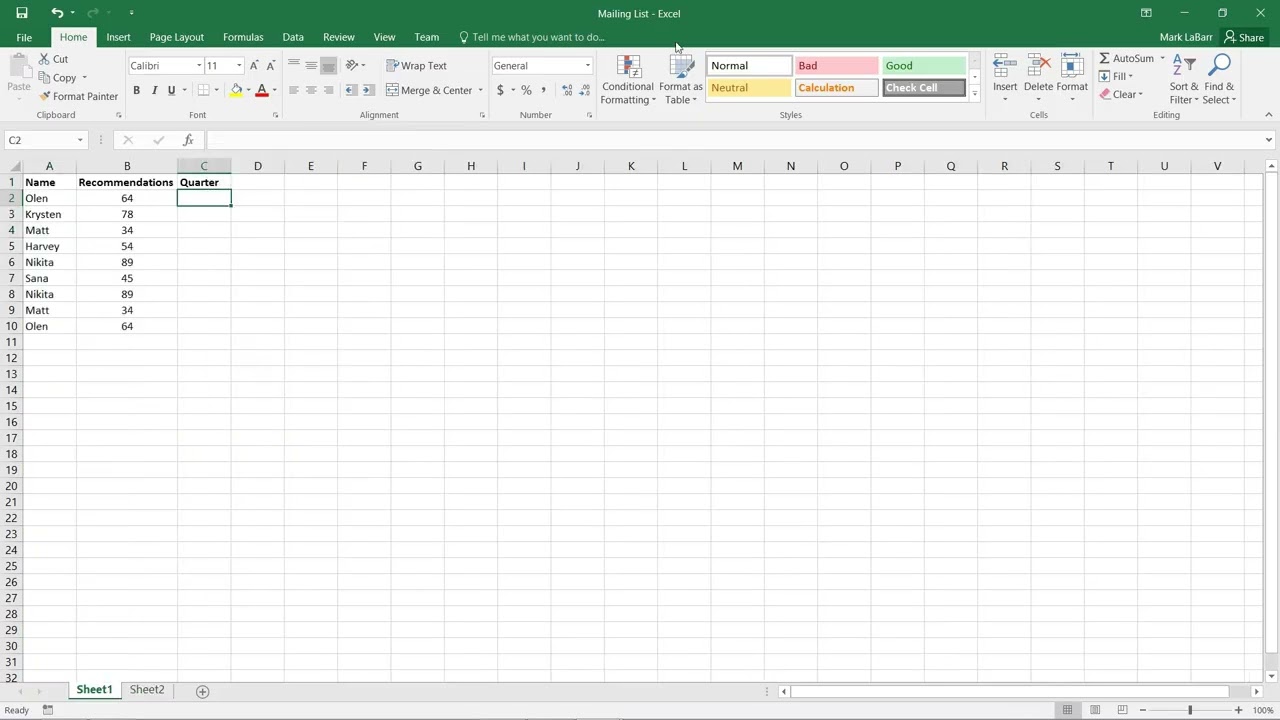Click the Mark LaBarr account name
The width and height of the screenshot is (1280, 720).
[1186, 37]
